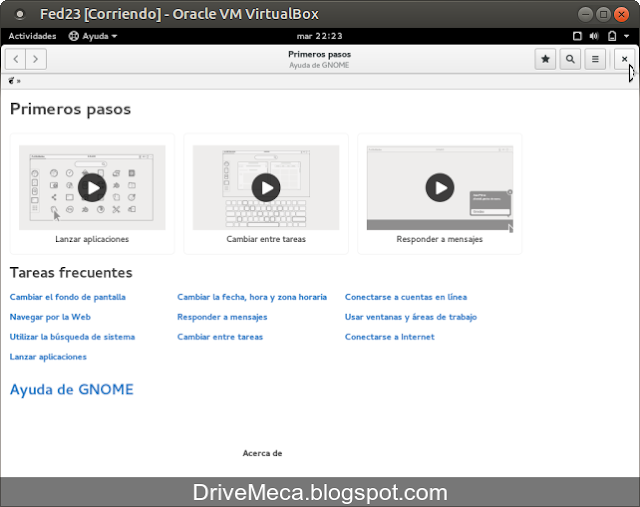Click the screen icon in top bar
Viewport: 640px width, 507px height.
click(577, 36)
